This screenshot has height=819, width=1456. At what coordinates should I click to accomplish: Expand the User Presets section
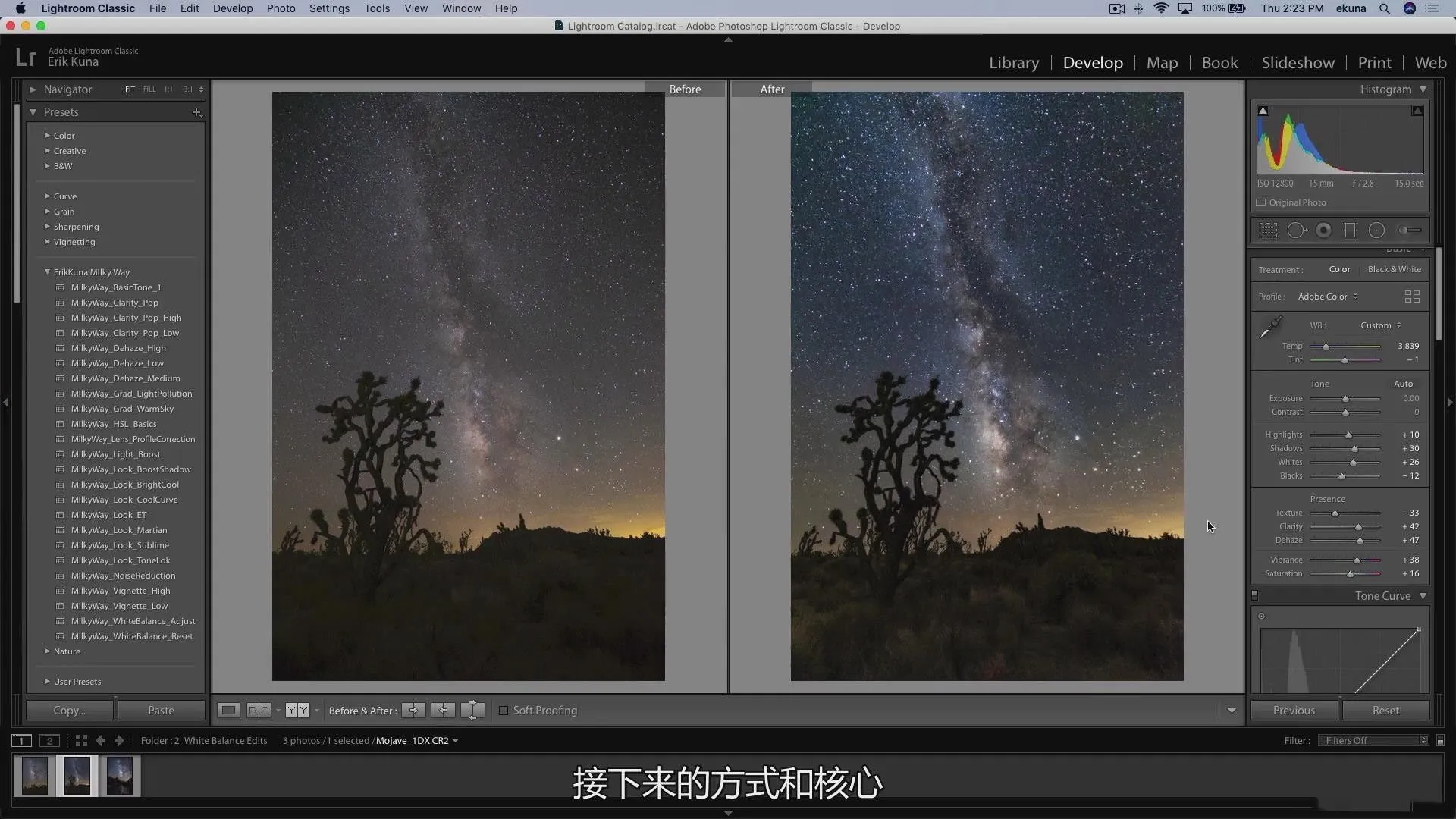point(46,681)
